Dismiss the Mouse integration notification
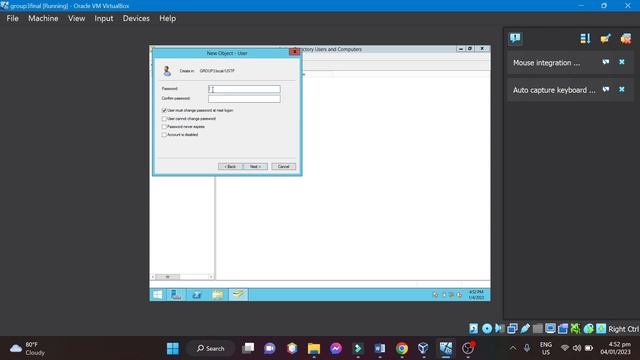This screenshot has width=640, height=360. [x=622, y=62]
